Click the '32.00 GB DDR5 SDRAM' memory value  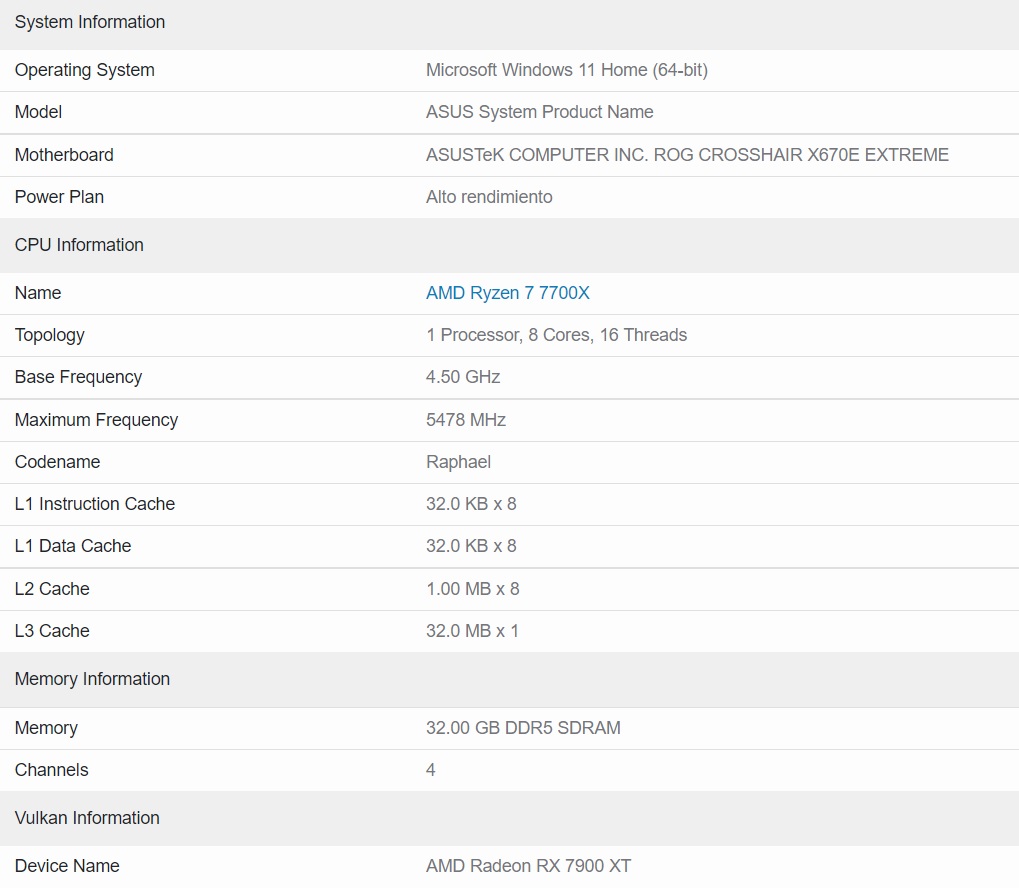[x=523, y=728]
